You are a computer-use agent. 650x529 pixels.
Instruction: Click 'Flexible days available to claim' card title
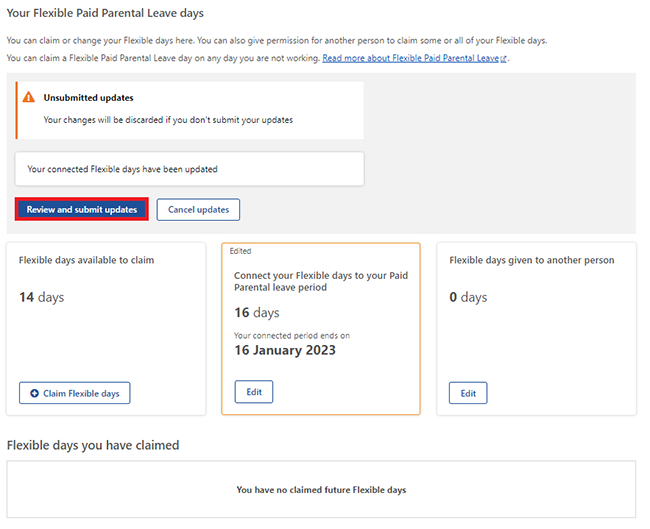coord(86,260)
